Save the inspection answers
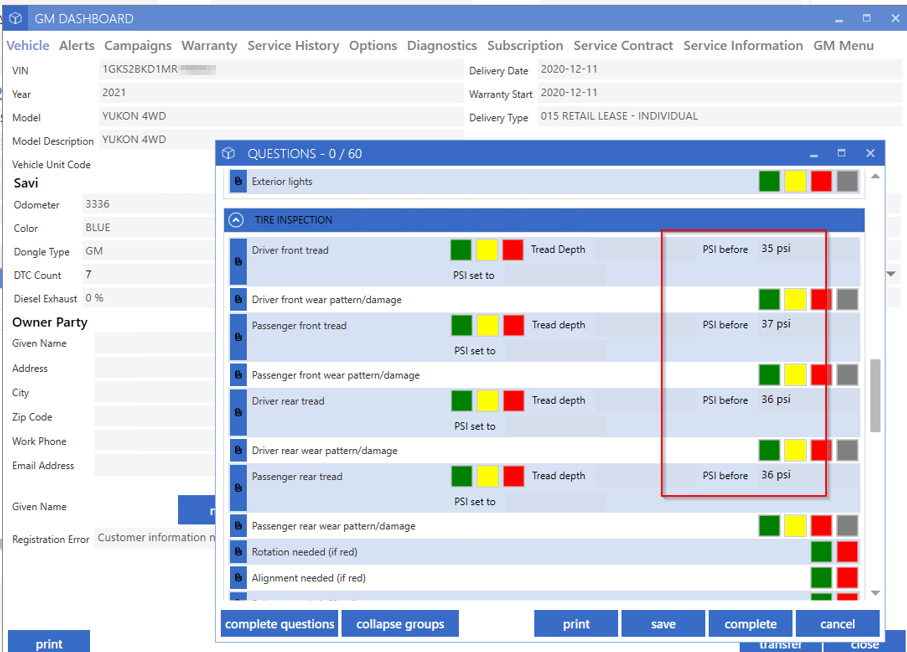 (x=663, y=624)
